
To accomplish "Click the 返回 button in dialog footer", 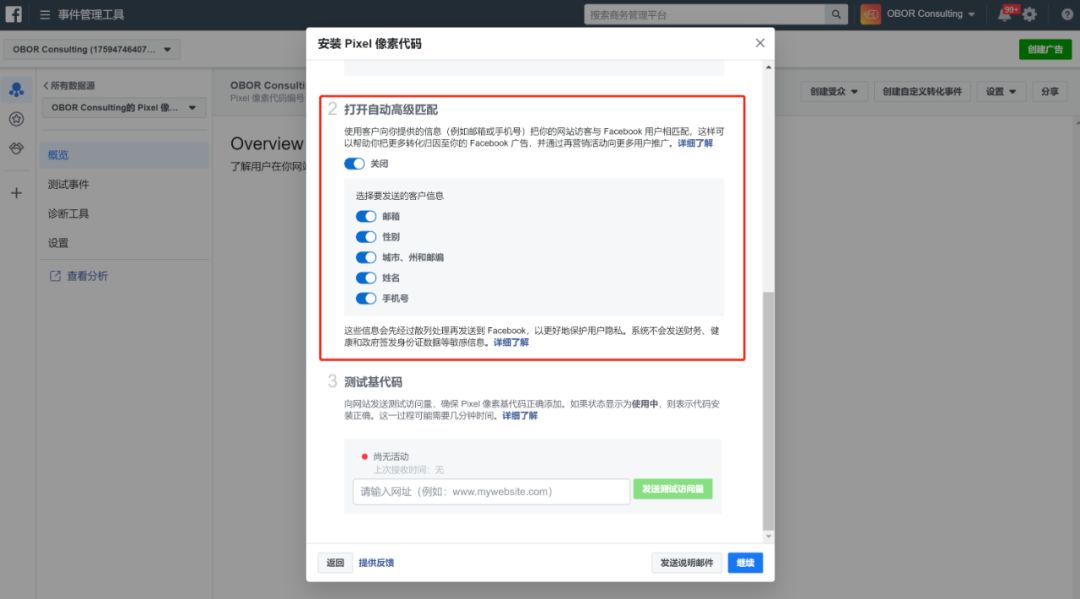I will (x=335, y=563).
